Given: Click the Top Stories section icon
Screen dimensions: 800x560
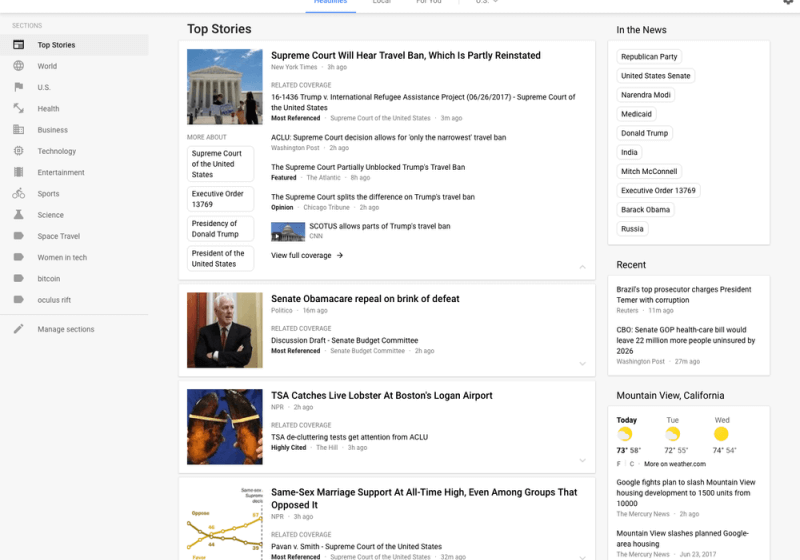Looking at the screenshot, I should pyautogui.click(x=18, y=45).
